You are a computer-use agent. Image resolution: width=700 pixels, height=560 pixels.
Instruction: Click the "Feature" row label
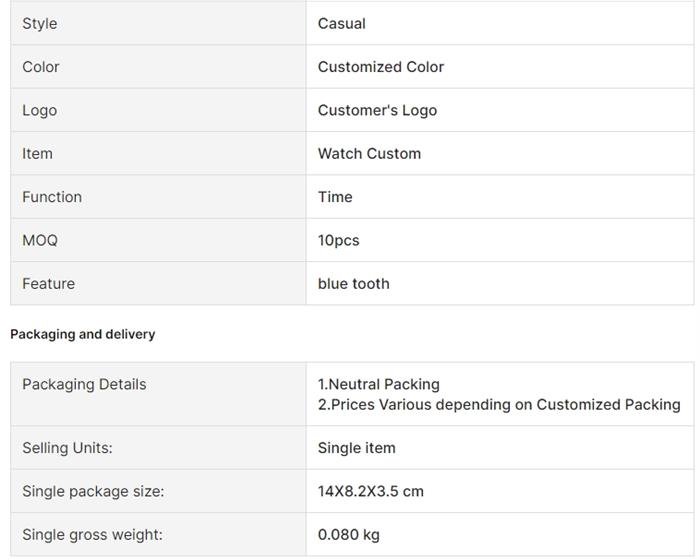click(48, 284)
